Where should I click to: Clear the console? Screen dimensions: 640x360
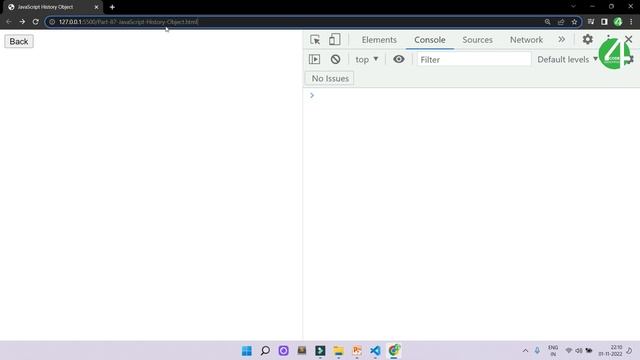[x=335, y=59]
